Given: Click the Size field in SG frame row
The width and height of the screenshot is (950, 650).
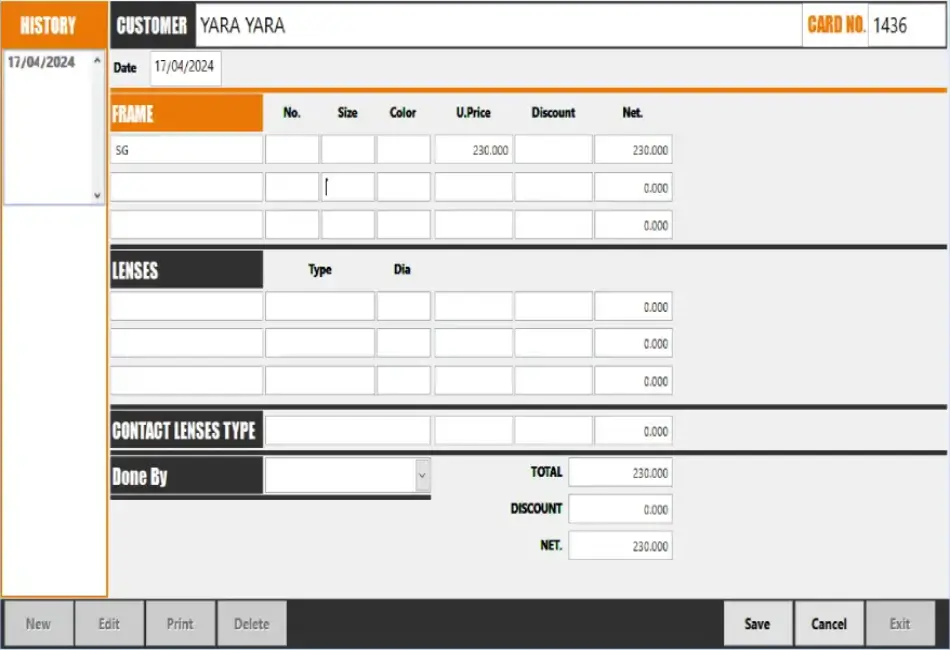Looking at the screenshot, I should point(348,150).
